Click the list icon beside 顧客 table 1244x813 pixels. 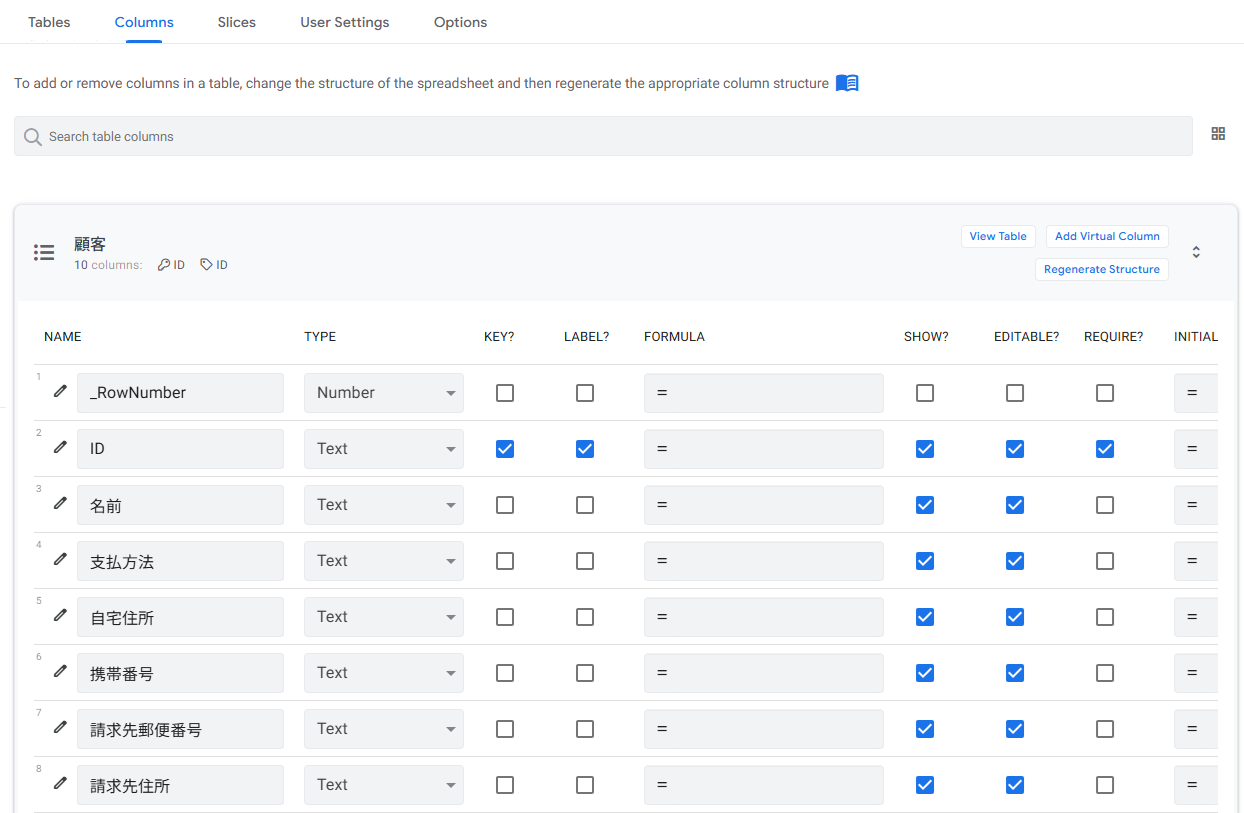(x=44, y=253)
